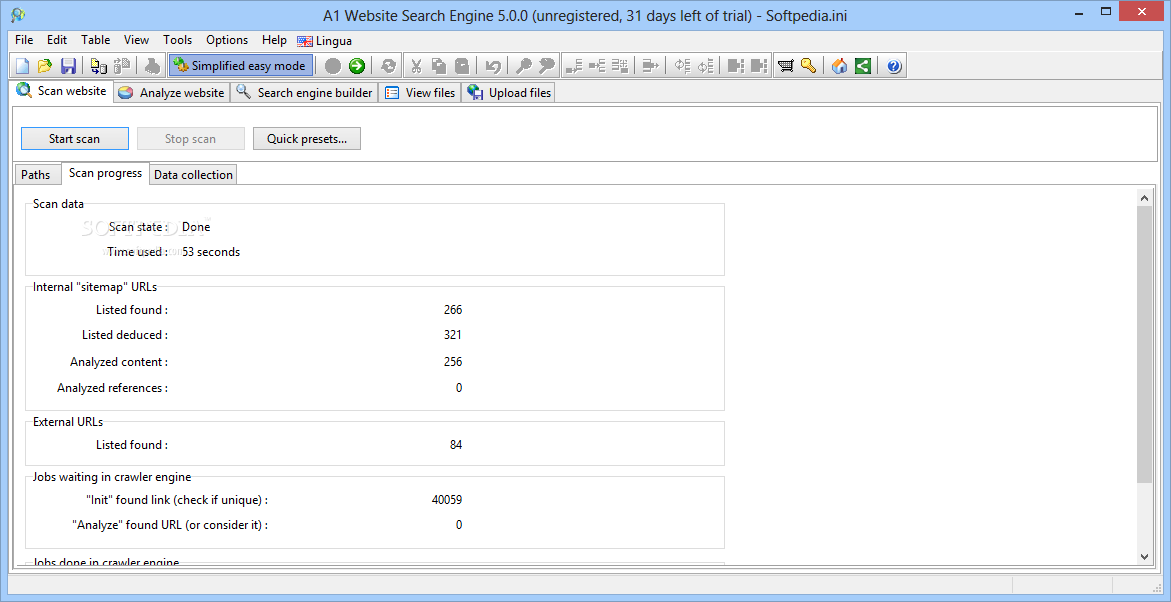Click the copy icon next to scissors
The width and height of the screenshot is (1171, 602).
click(x=439, y=66)
